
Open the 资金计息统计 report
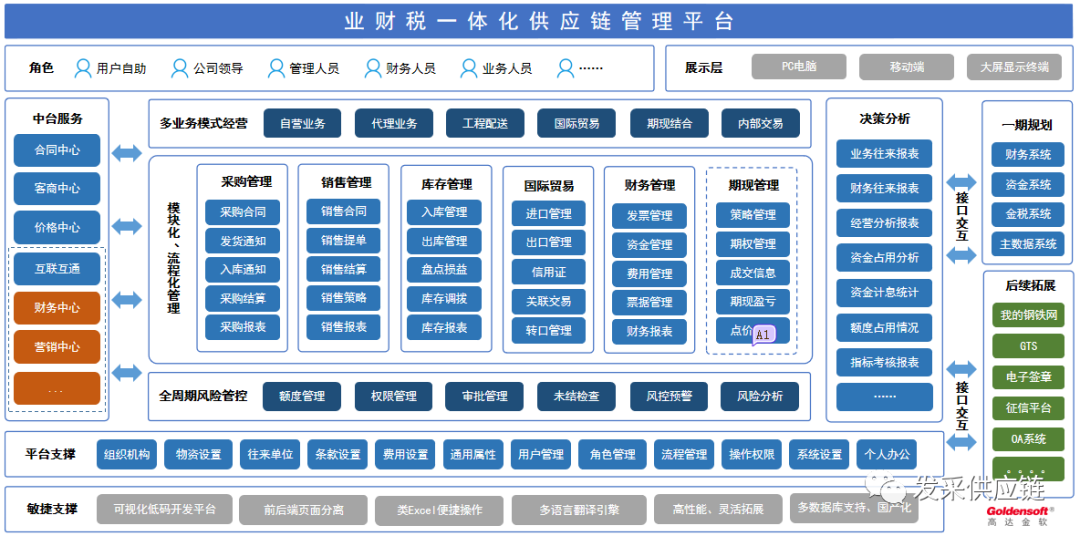click(885, 292)
